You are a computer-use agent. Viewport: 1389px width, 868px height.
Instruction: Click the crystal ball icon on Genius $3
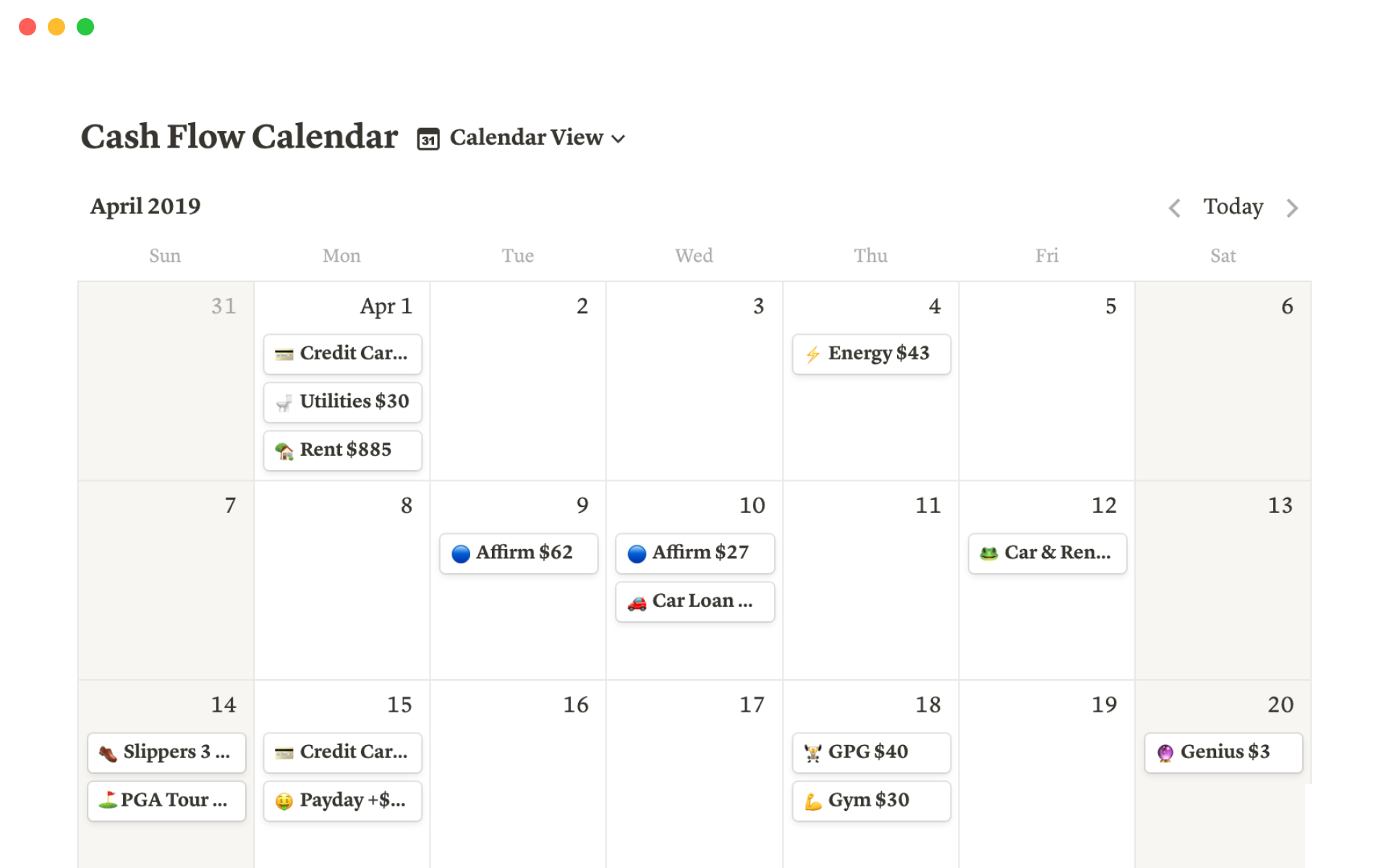tap(1165, 753)
